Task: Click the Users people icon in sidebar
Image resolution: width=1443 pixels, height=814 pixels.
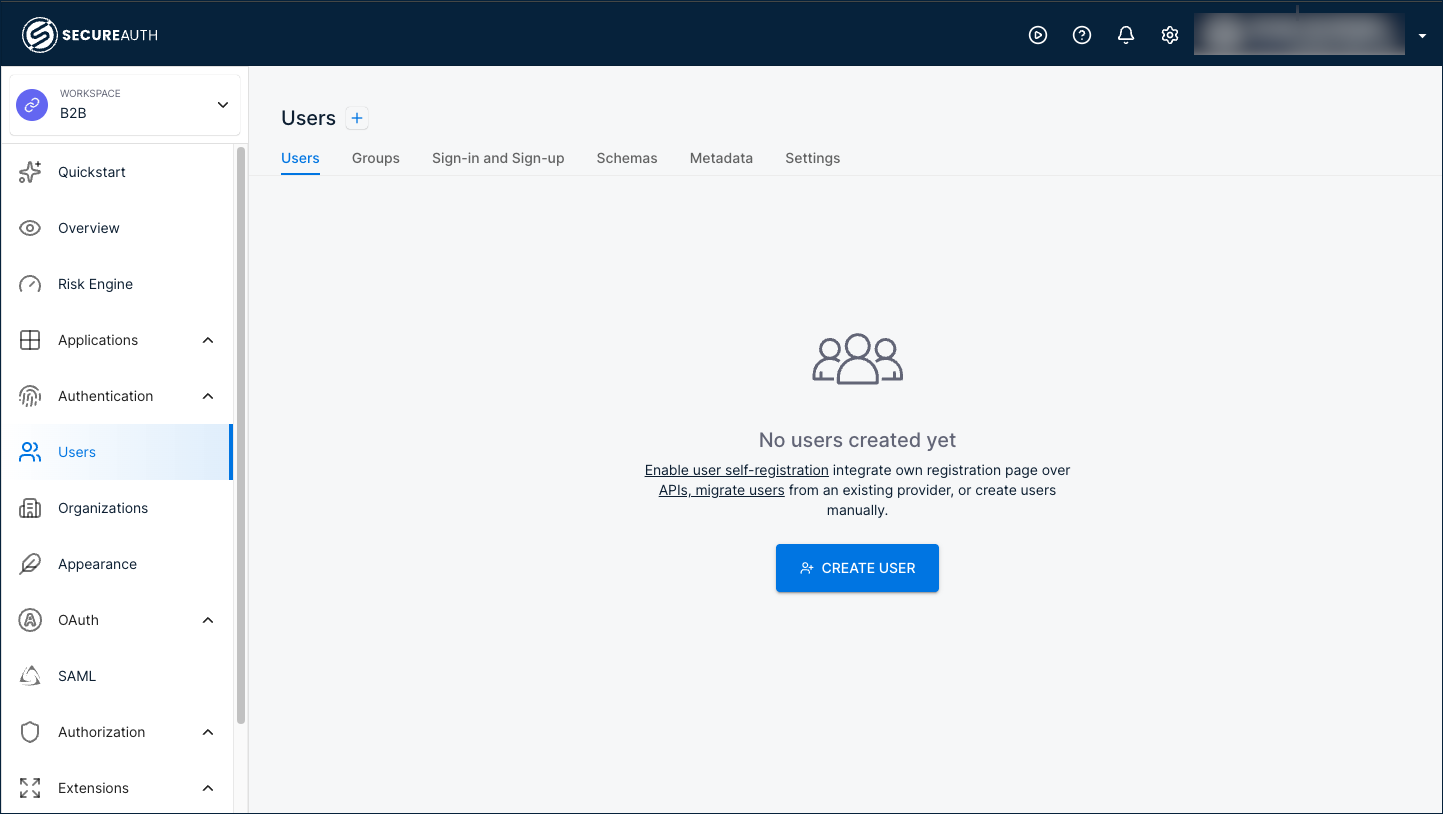Action: point(30,452)
